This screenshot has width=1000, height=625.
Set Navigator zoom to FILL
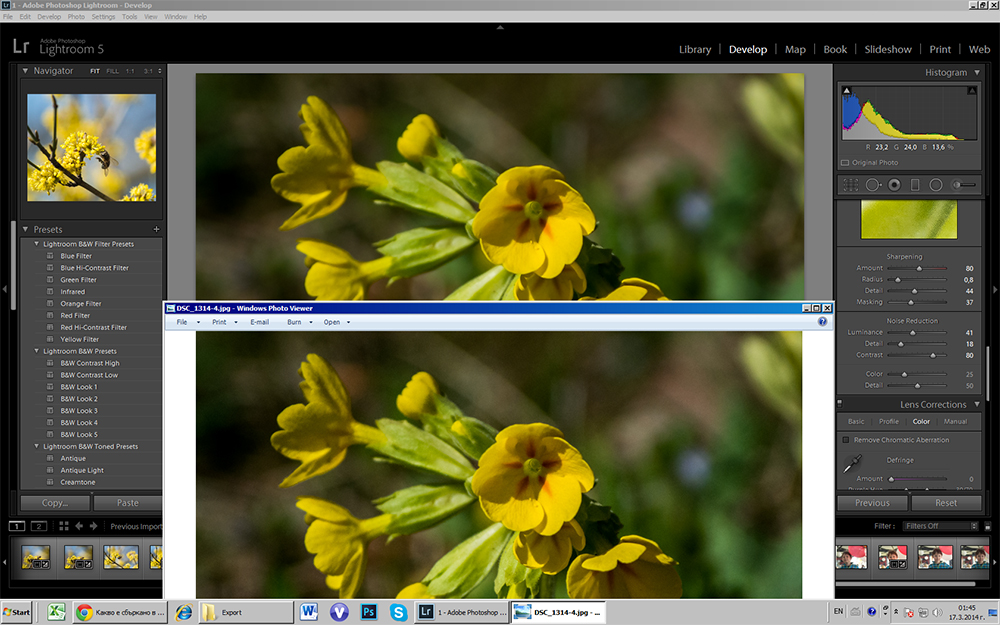click(112, 71)
